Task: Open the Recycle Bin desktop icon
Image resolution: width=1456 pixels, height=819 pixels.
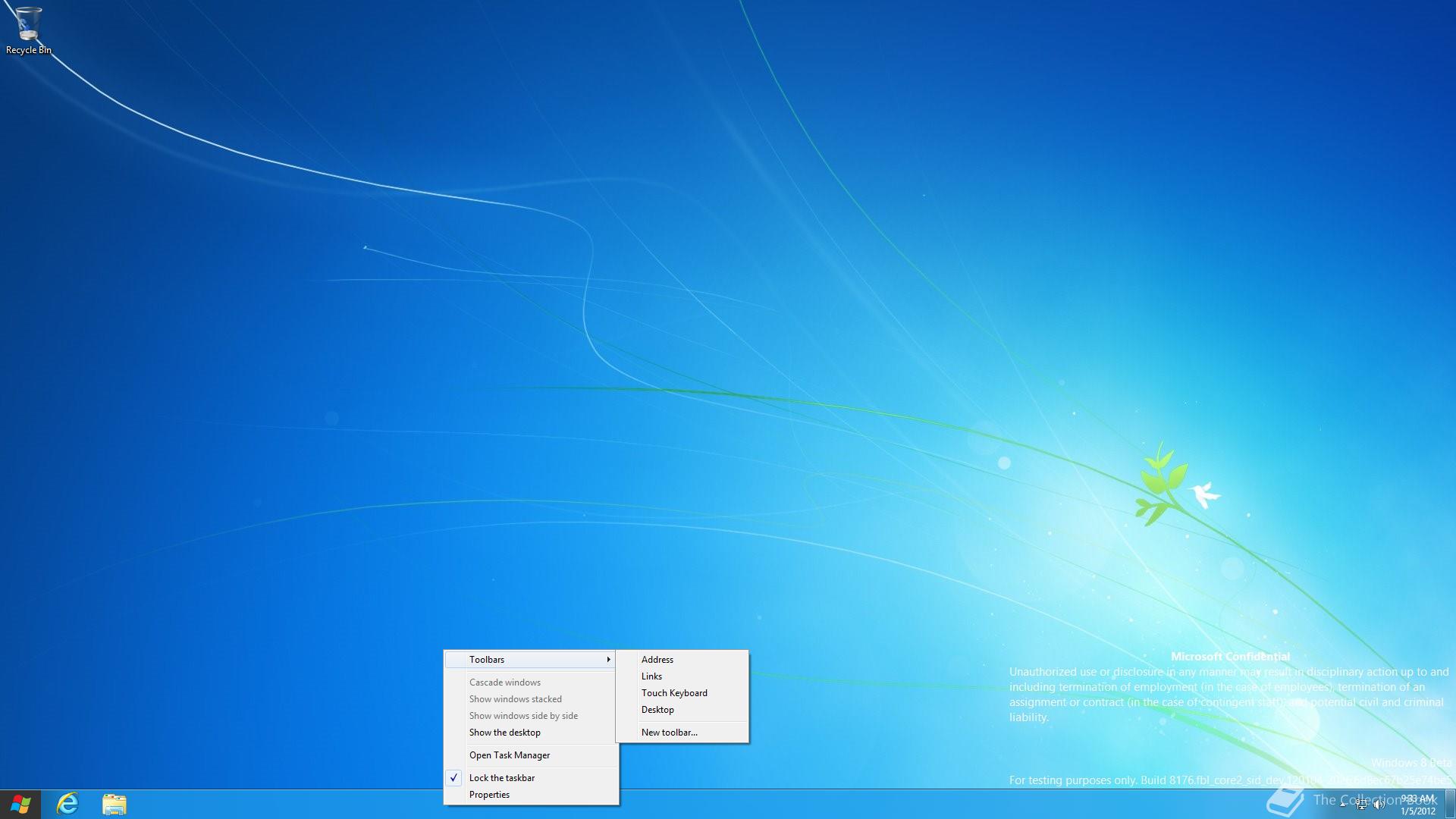Action: [x=28, y=30]
